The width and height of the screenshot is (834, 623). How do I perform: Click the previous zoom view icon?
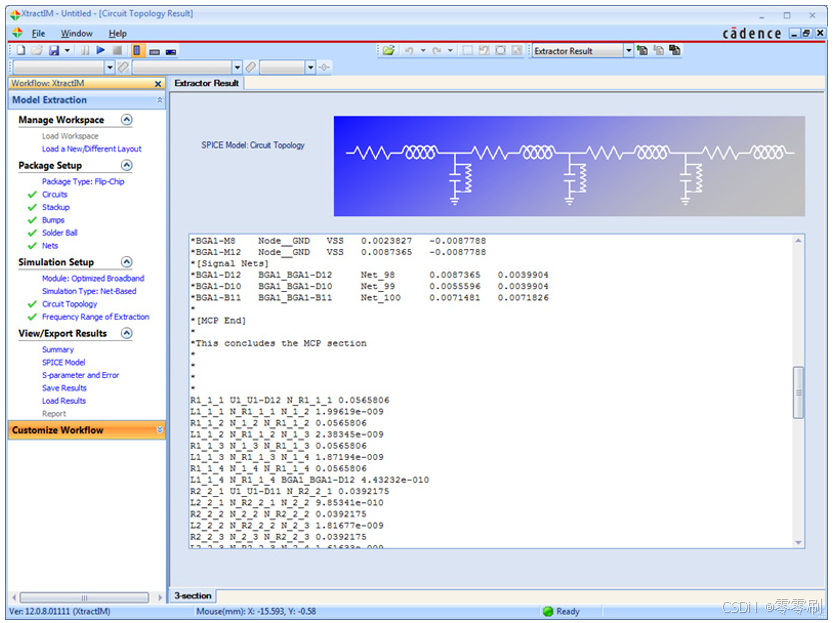(x=483, y=51)
